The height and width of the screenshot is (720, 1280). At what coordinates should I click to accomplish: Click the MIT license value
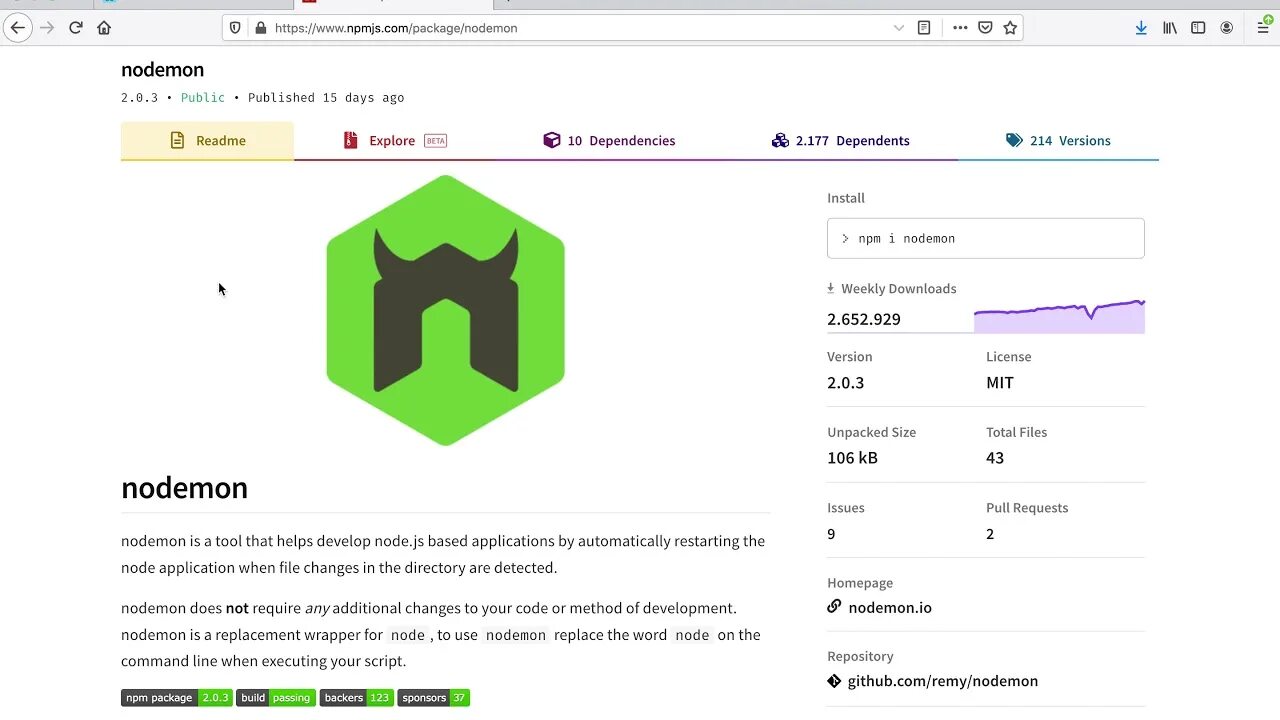pos(1000,383)
